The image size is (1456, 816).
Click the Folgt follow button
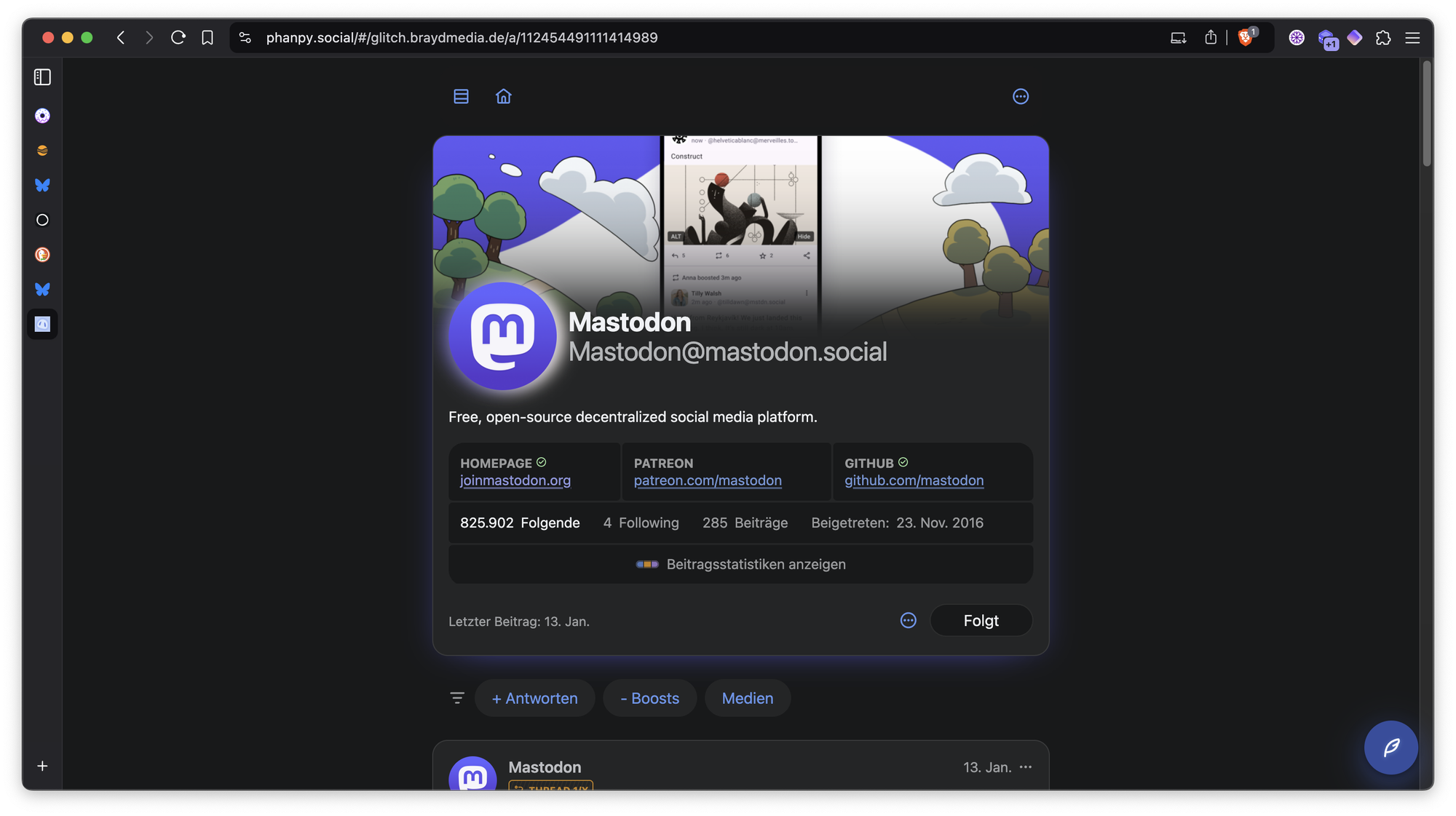point(981,620)
